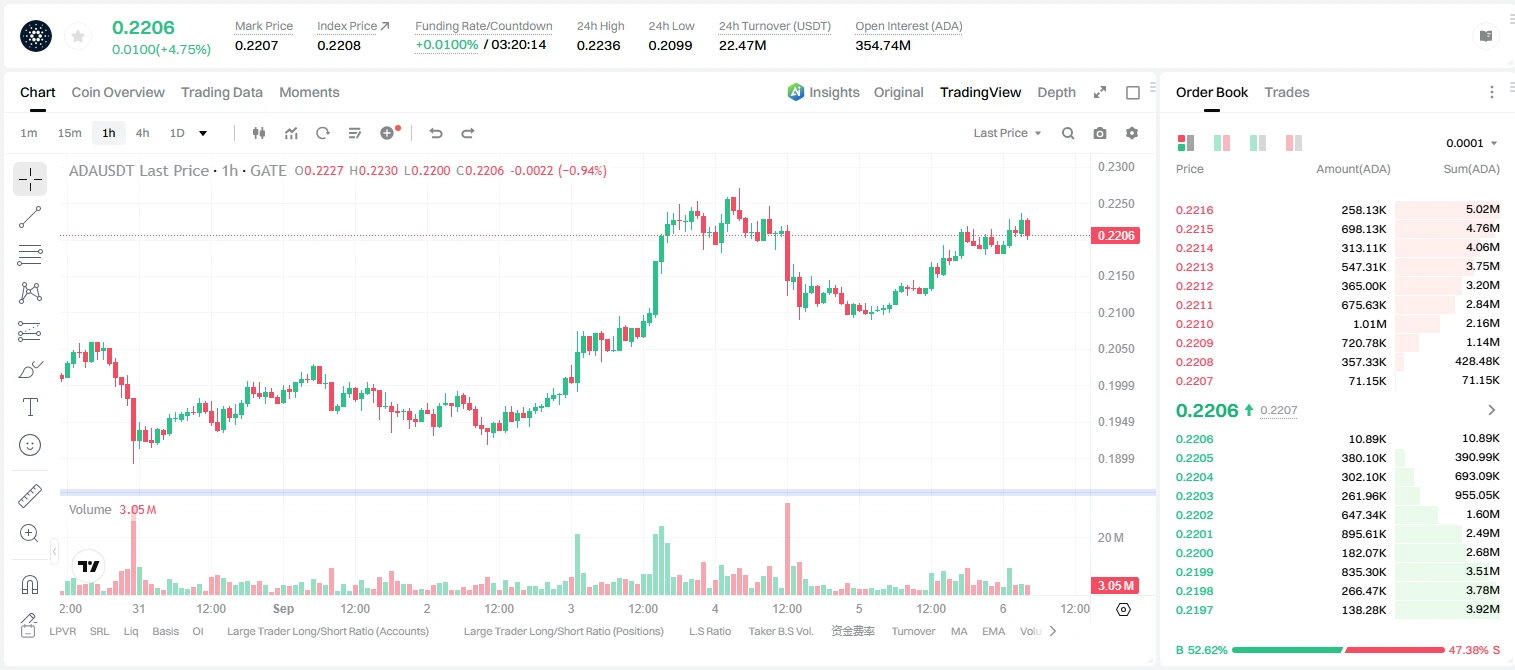Open chart settings gear icon
The width and height of the screenshot is (1515, 670).
click(1132, 133)
